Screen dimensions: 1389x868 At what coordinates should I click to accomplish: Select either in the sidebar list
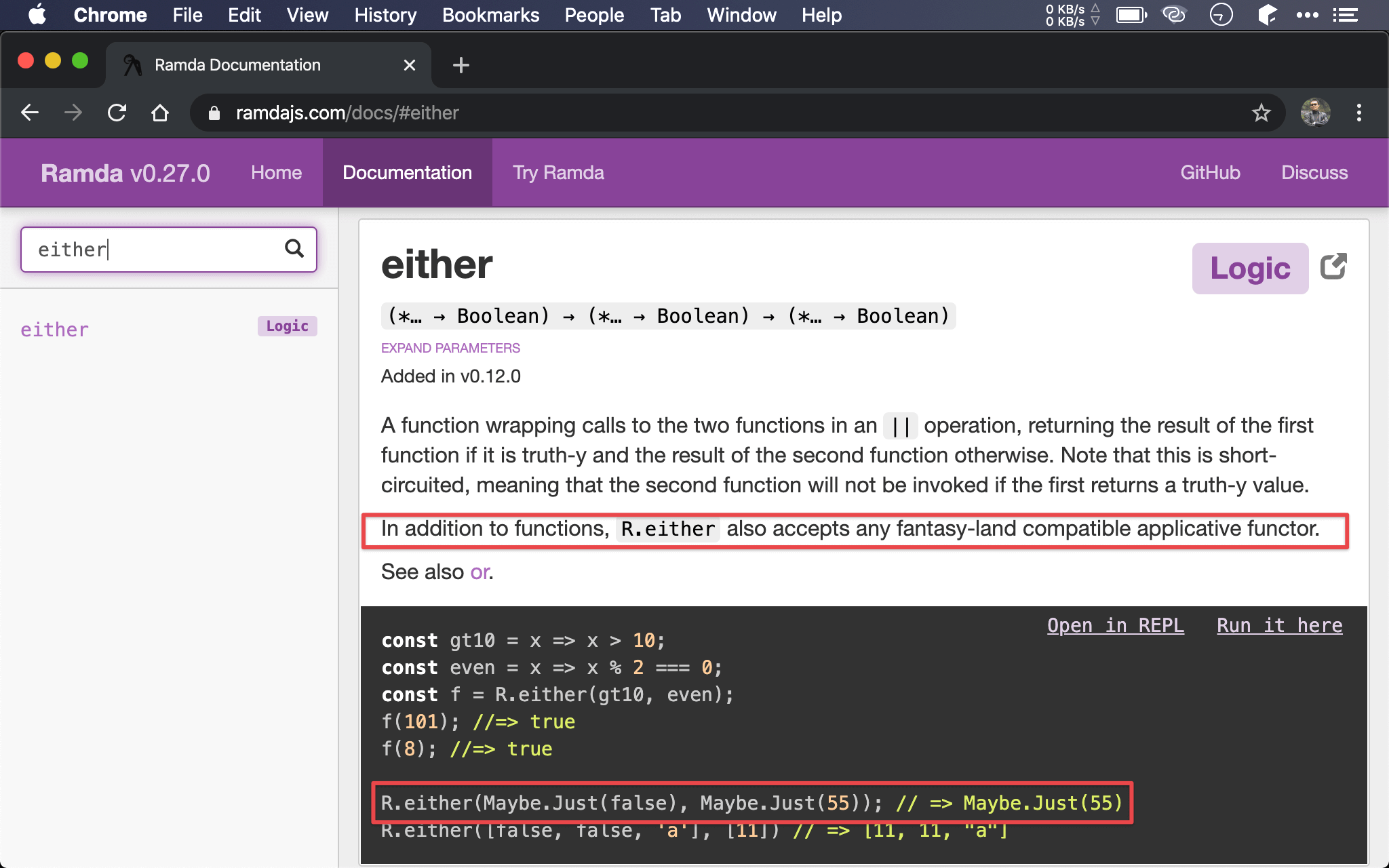tap(54, 330)
